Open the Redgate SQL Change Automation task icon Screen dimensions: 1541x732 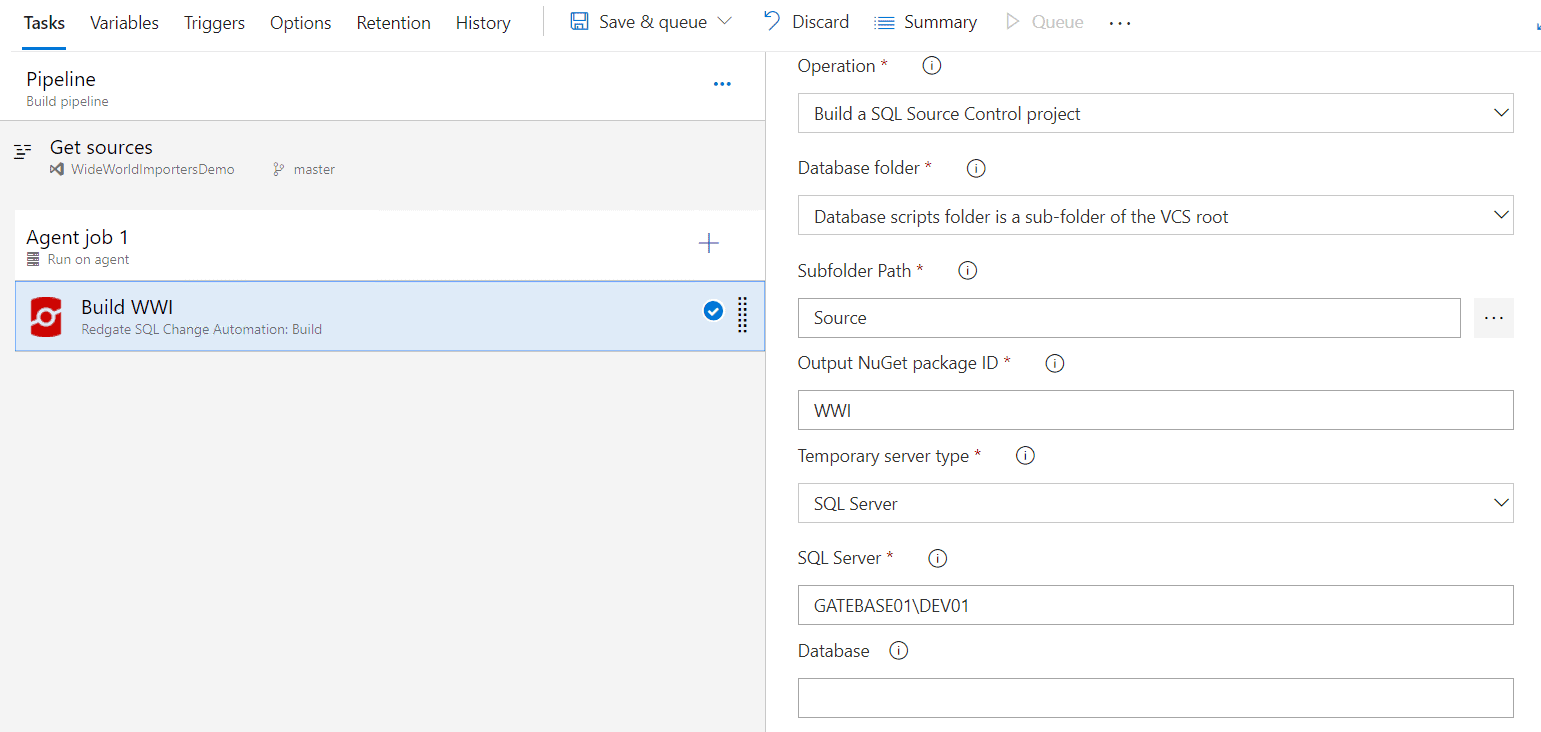45,316
